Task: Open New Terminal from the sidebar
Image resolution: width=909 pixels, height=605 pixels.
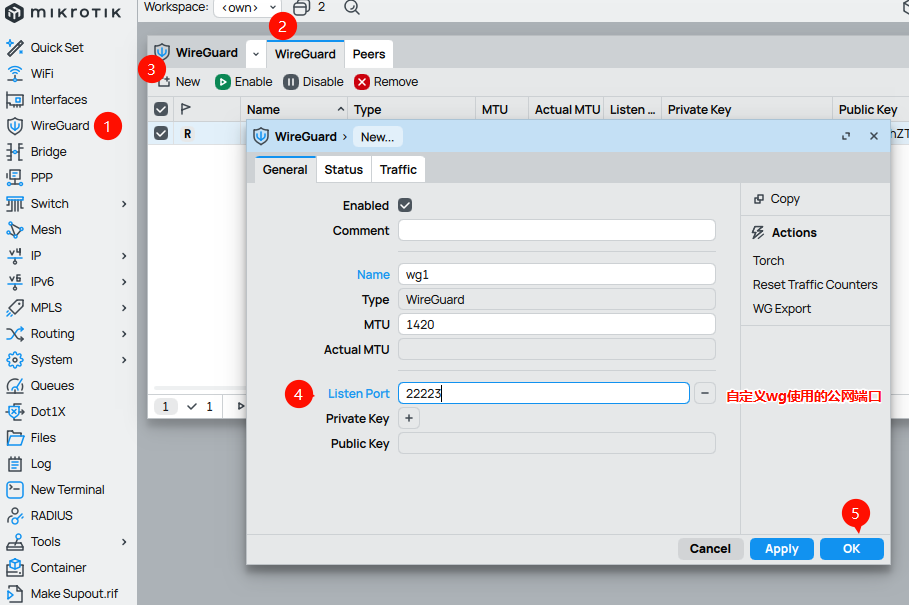Action: coord(67,489)
